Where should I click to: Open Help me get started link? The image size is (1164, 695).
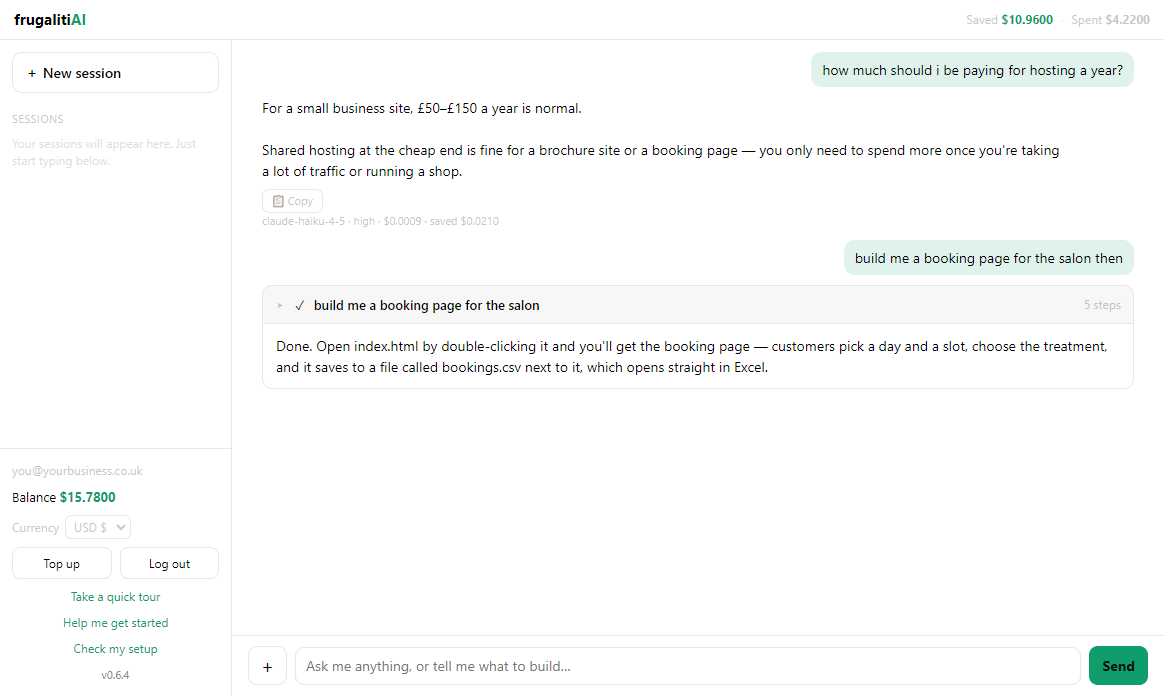pyautogui.click(x=116, y=623)
